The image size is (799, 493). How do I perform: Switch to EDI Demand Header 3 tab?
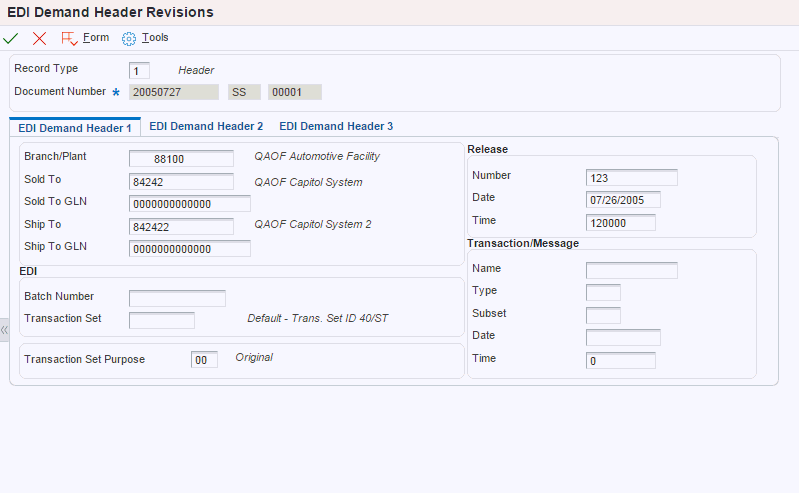point(336,126)
